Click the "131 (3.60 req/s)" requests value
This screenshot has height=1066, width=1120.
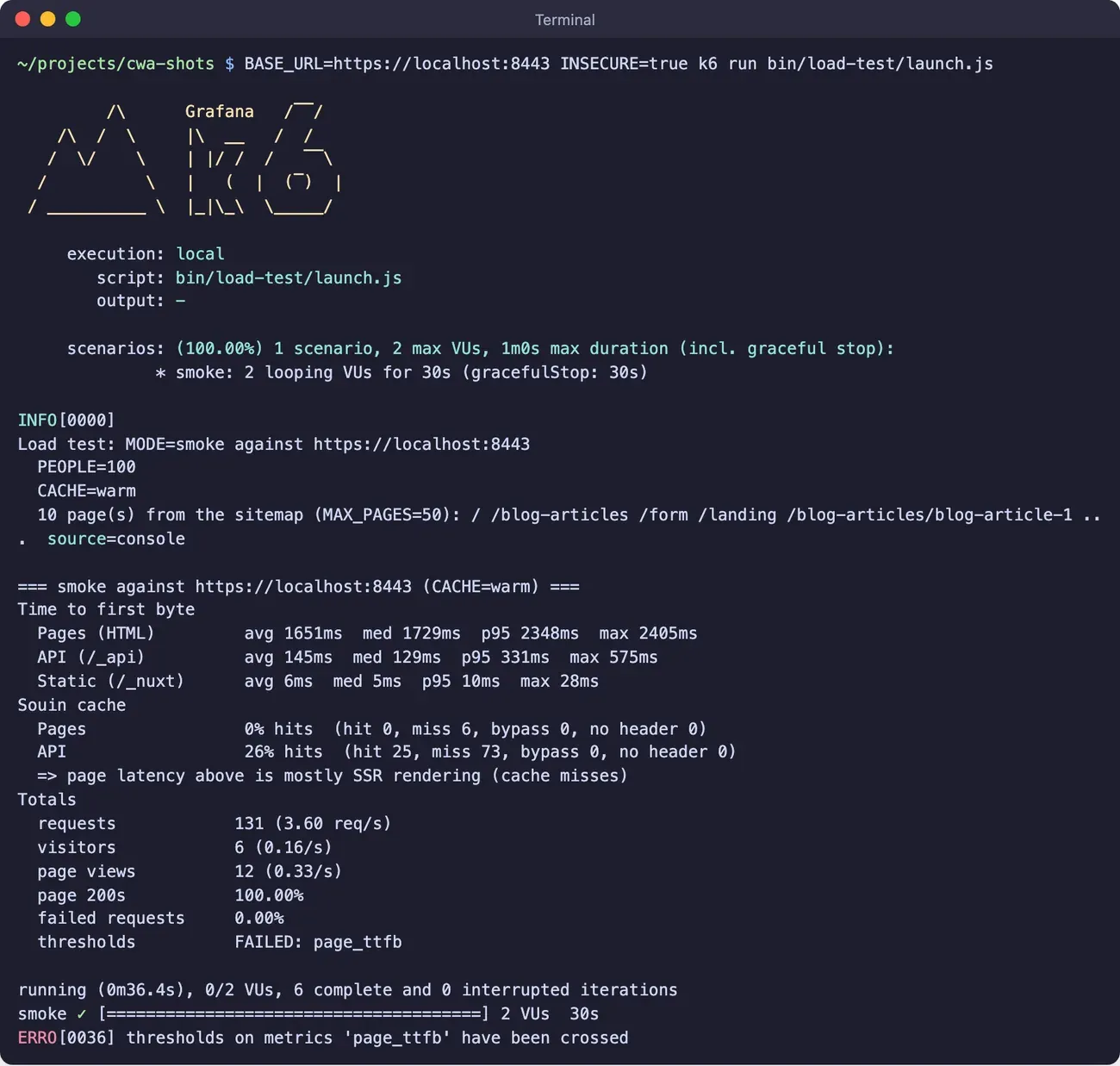313,824
